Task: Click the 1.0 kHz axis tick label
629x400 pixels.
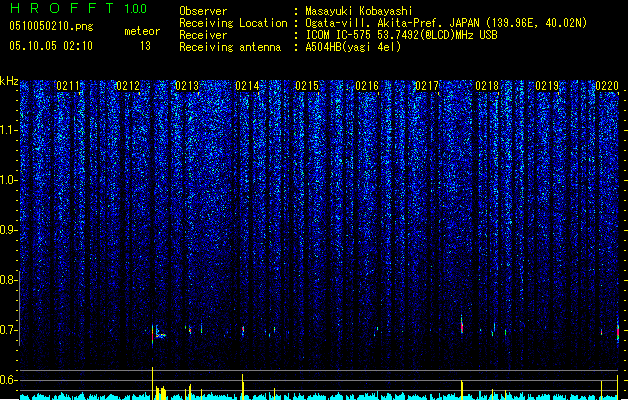Action: tap(8, 180)
